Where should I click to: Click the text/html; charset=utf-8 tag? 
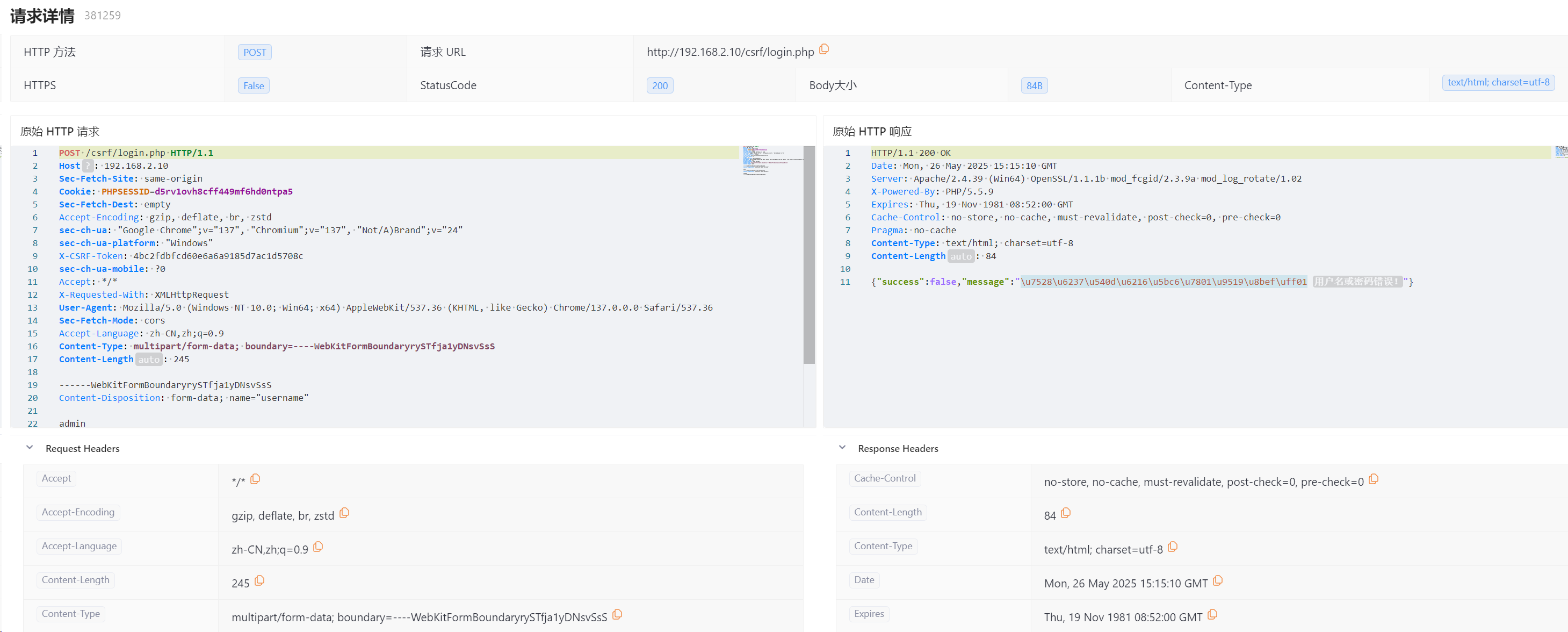(x=1498, y=82)
